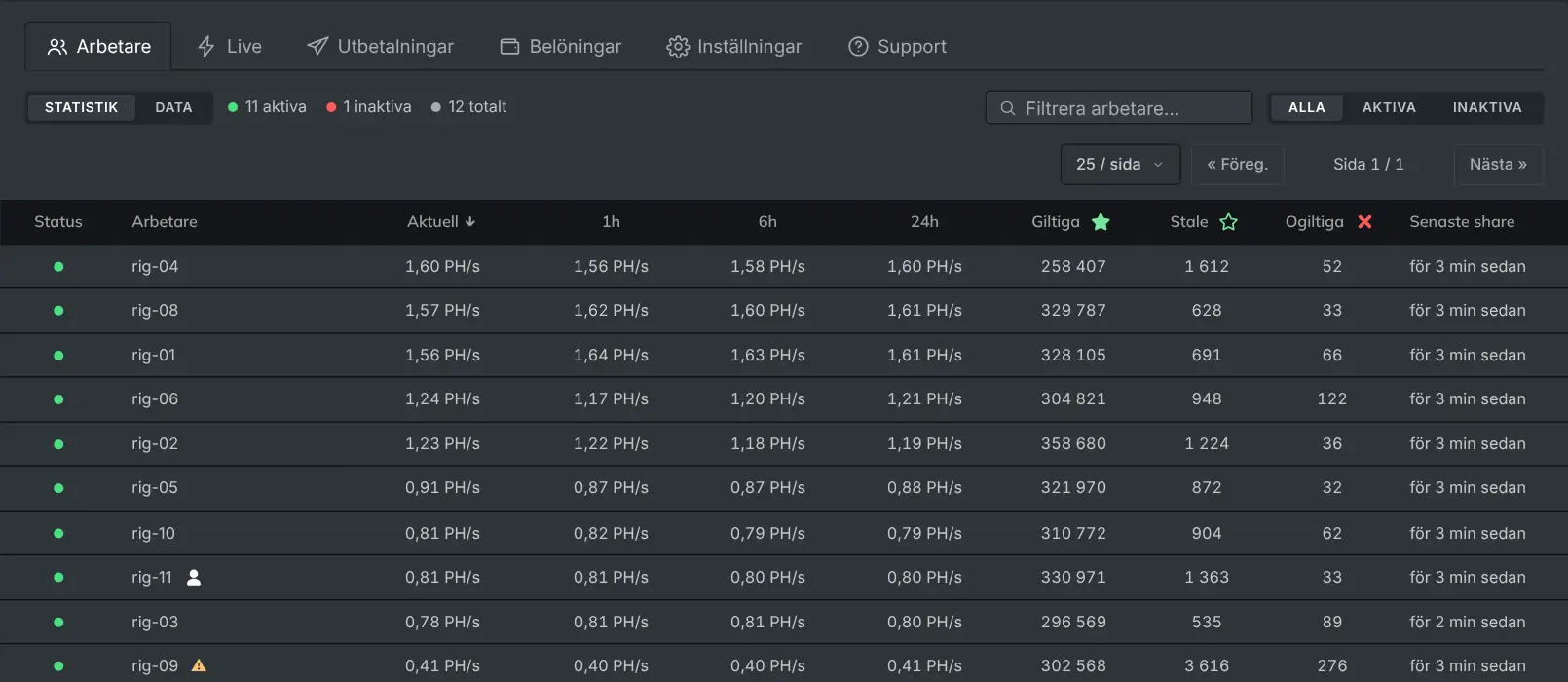The height and width of the screenshot is (682, 1568).
Task: Select worker rig-01
Action: point(154,355)
